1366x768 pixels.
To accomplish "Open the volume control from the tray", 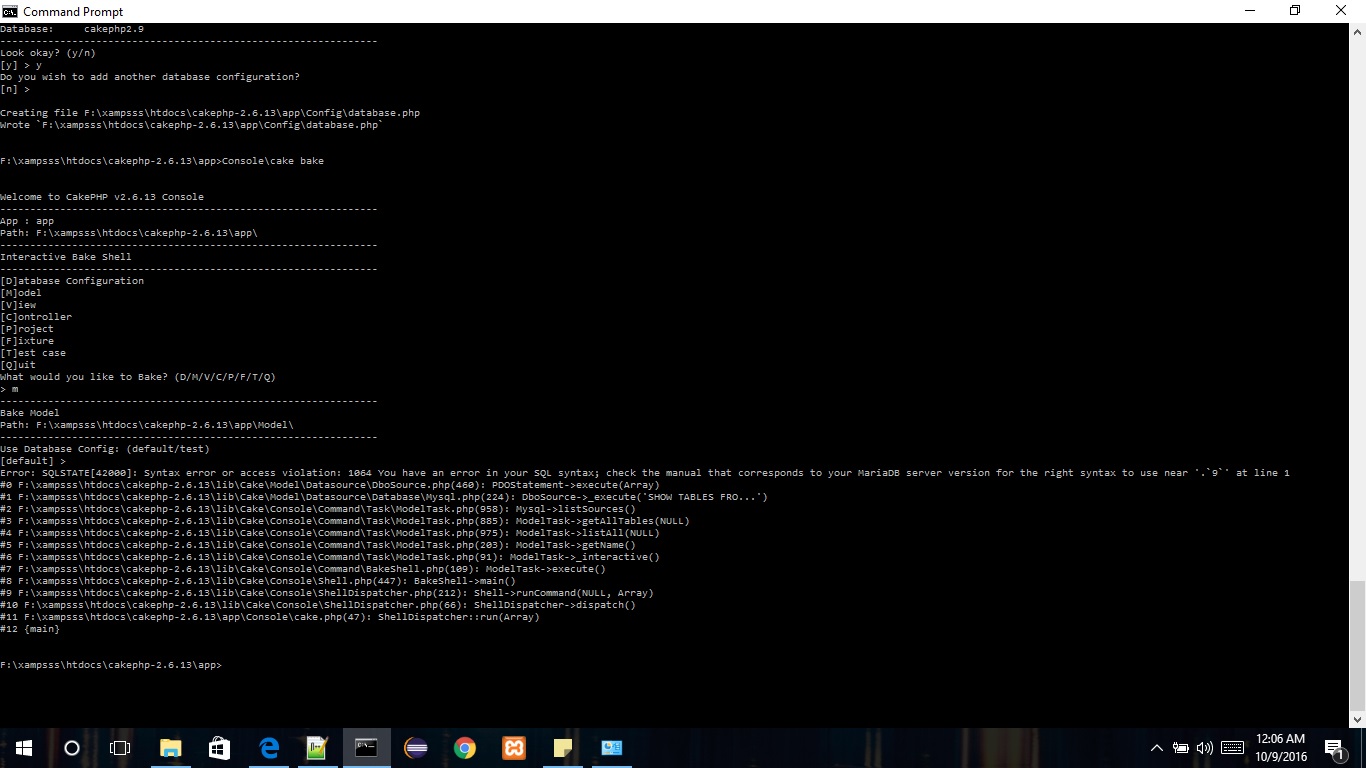I will tap(1204, 748).
